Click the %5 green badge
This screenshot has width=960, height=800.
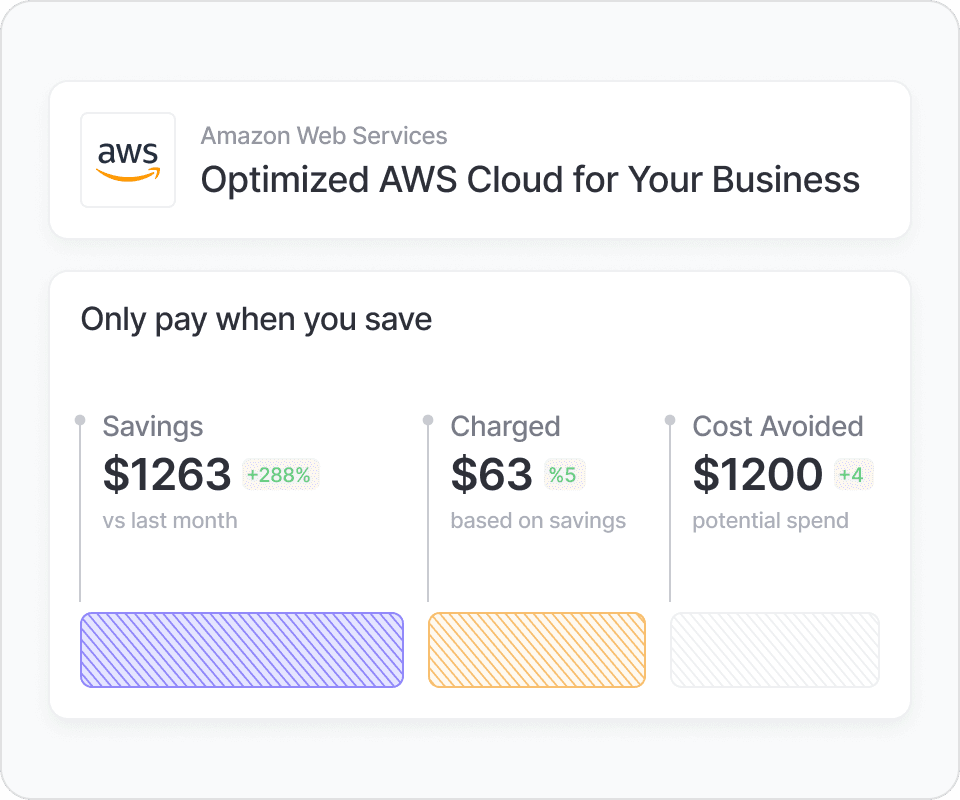pos(562,475)
